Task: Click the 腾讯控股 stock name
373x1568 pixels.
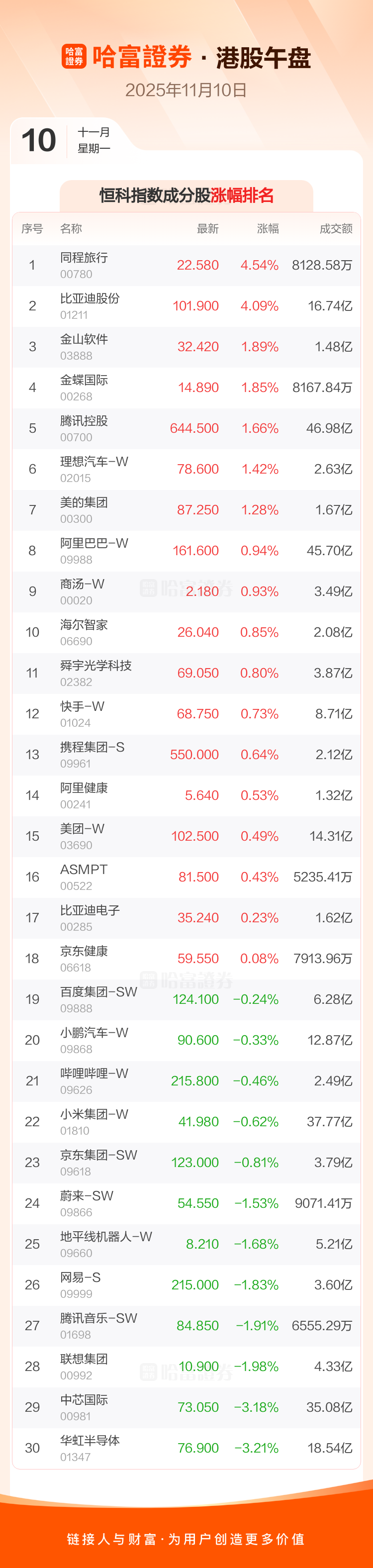Action: [x=84, y=421]
